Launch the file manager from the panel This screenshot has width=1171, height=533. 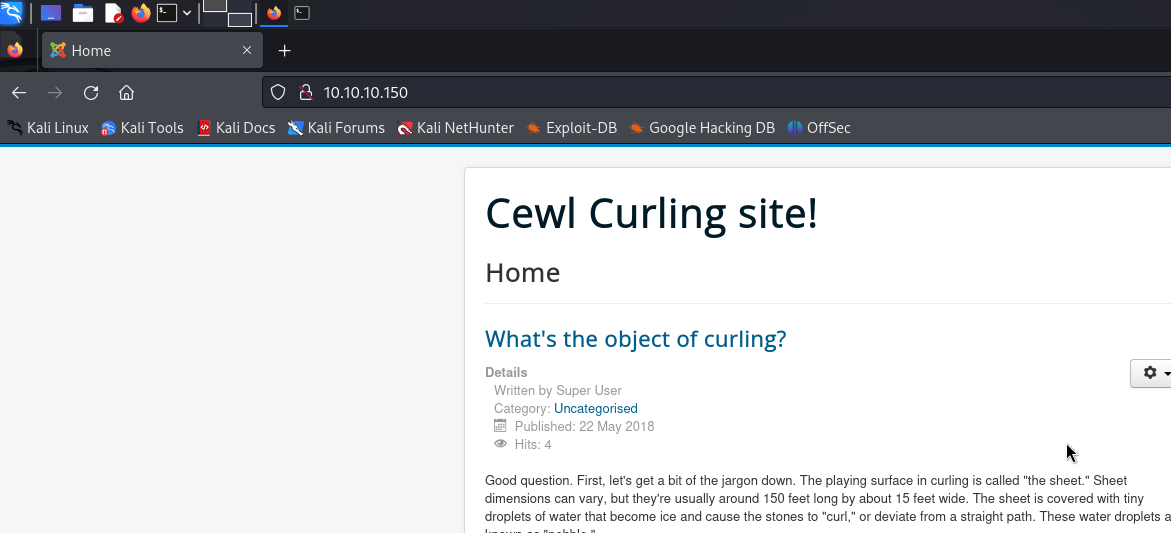(82, 13)
